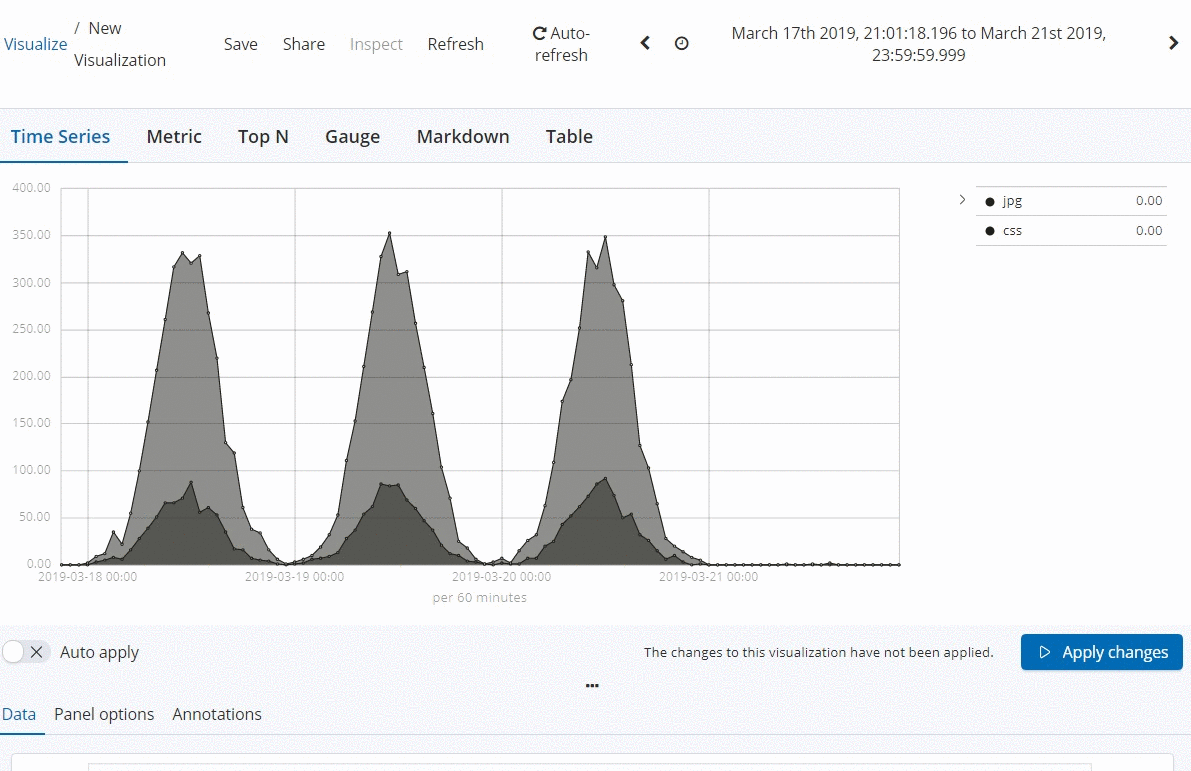
Task: Save the visualization
Action: click(240, 44)
